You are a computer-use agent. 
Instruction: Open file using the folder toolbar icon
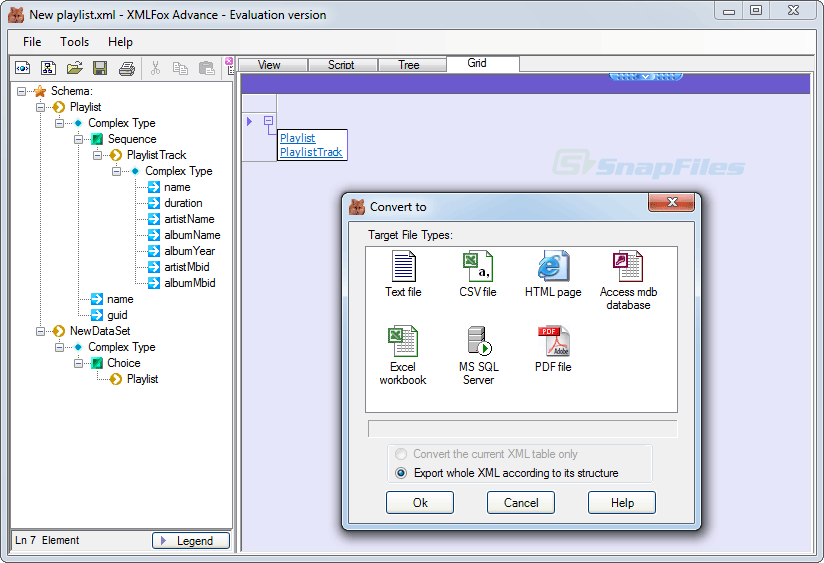pyautogui.click(x=75, y=68)
